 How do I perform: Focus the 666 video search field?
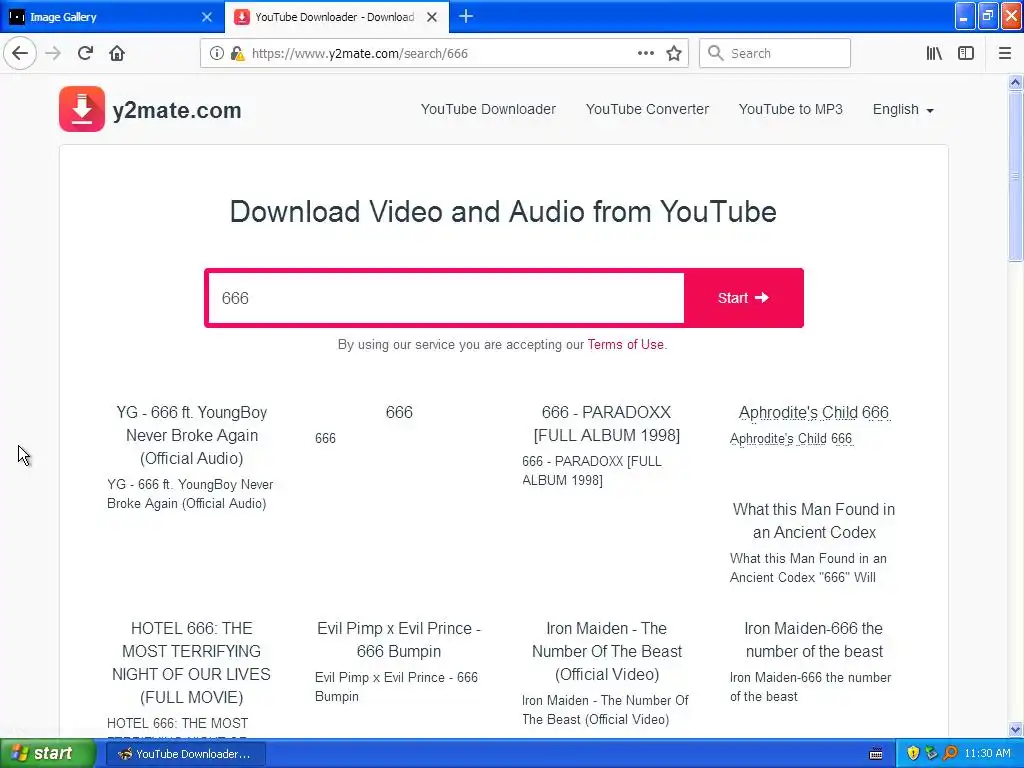446,298
